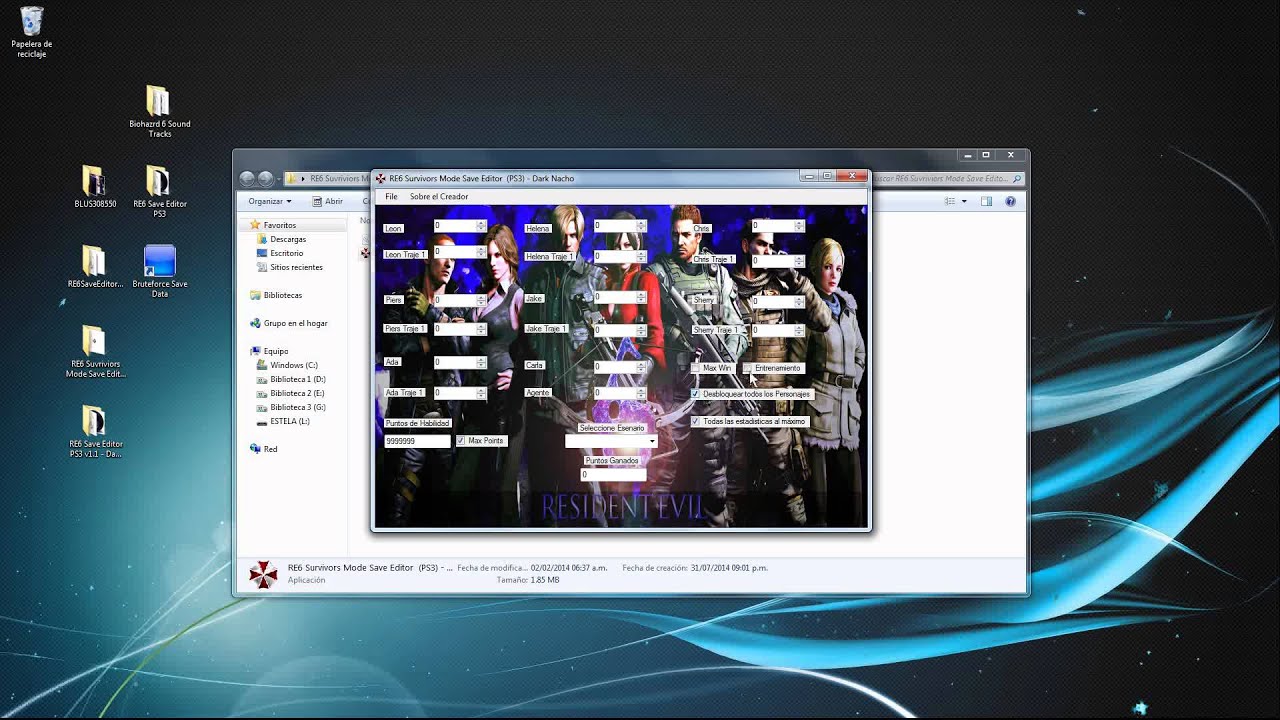Click the Umbrella icon in editor title bar
The width and height of the screenshot is (1280, 720).
tap(381, 178)
